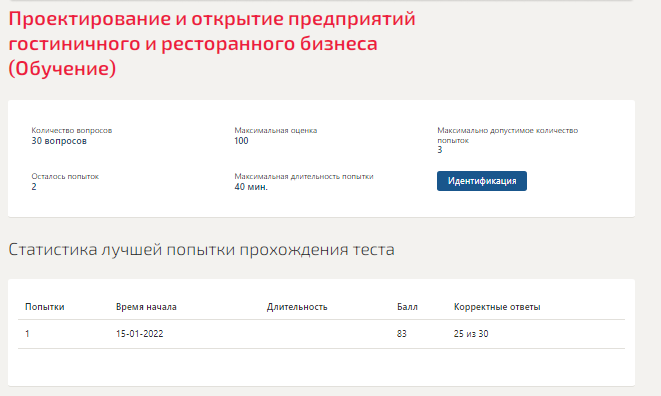Click the Максимально допустимое количество попыток label

pyautogui.click(x=508, y=135)
